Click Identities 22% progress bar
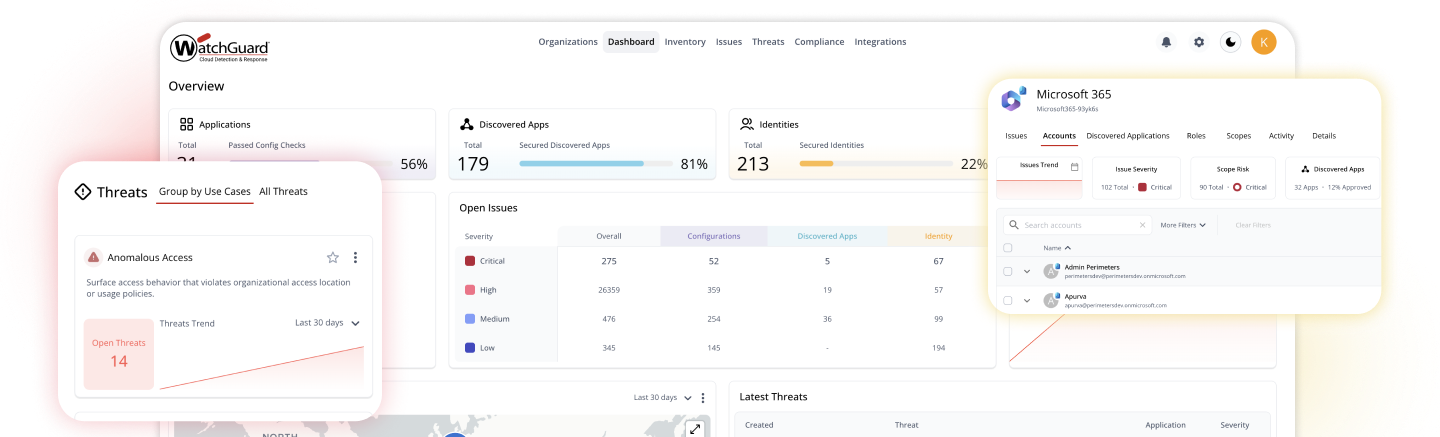 pos(876,163)
